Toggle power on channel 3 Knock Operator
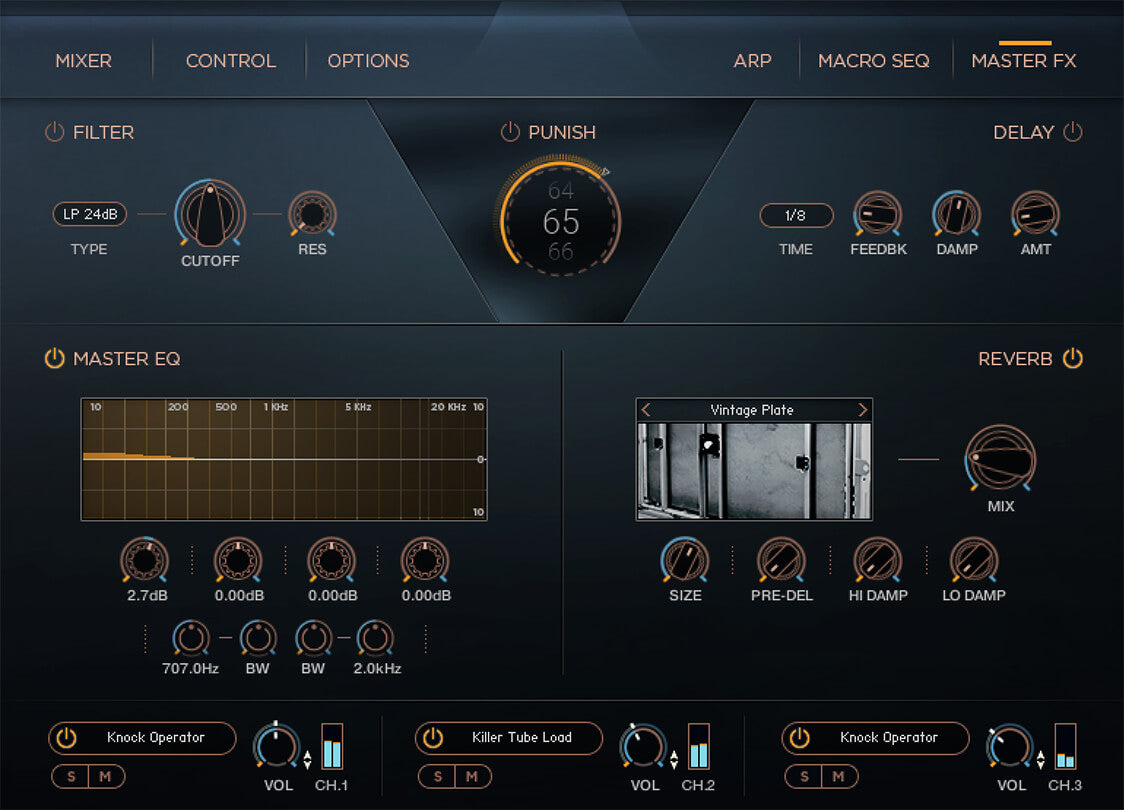 (798, 738)
